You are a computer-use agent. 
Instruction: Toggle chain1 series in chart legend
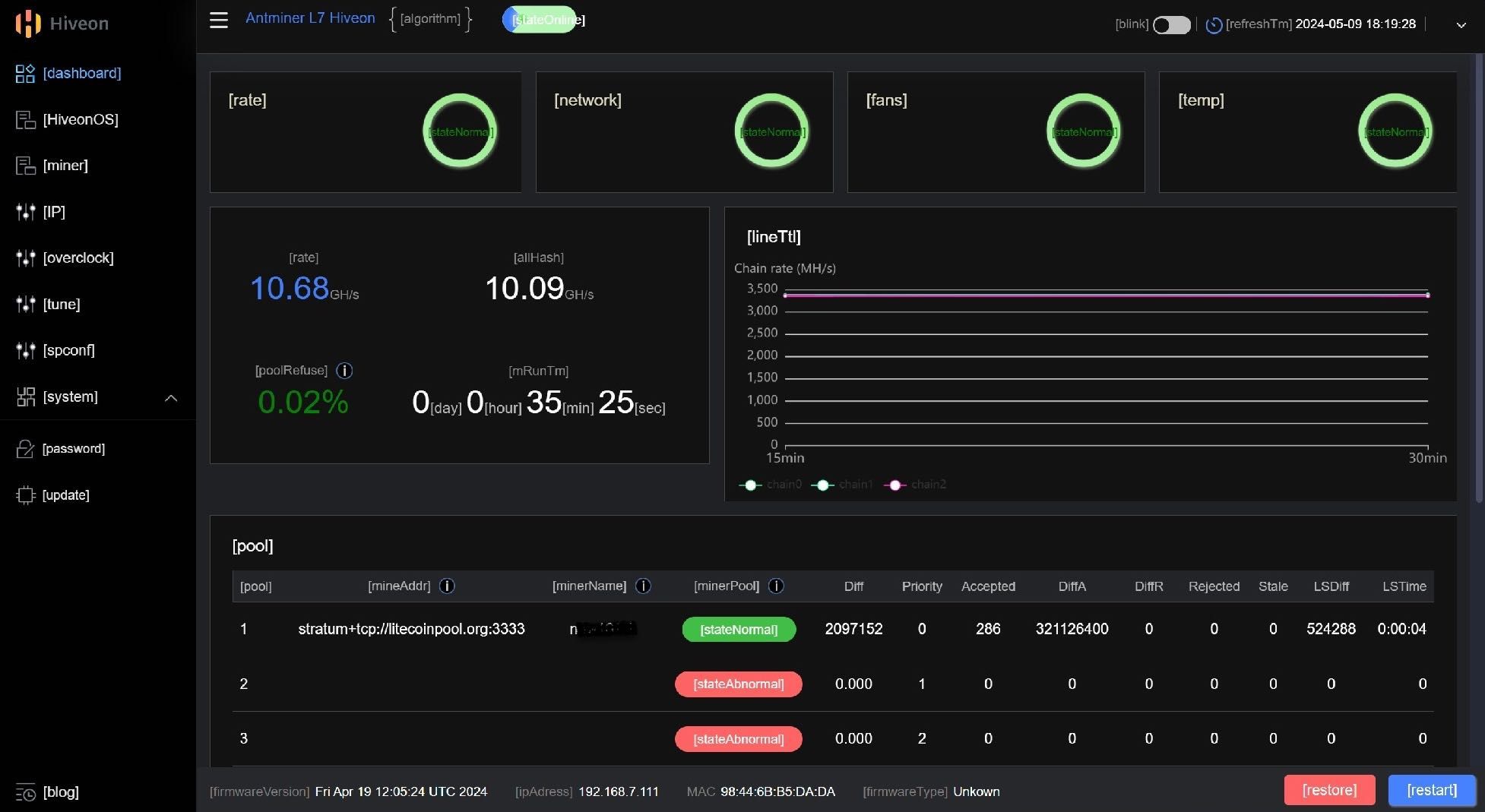pyautogui.click(x=842, y=485)
